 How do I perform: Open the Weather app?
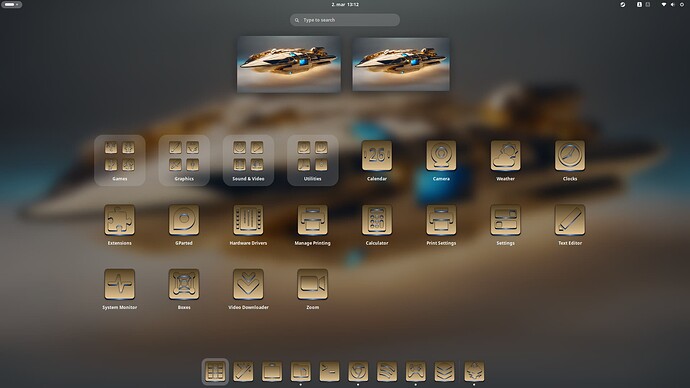click(505, 160)
